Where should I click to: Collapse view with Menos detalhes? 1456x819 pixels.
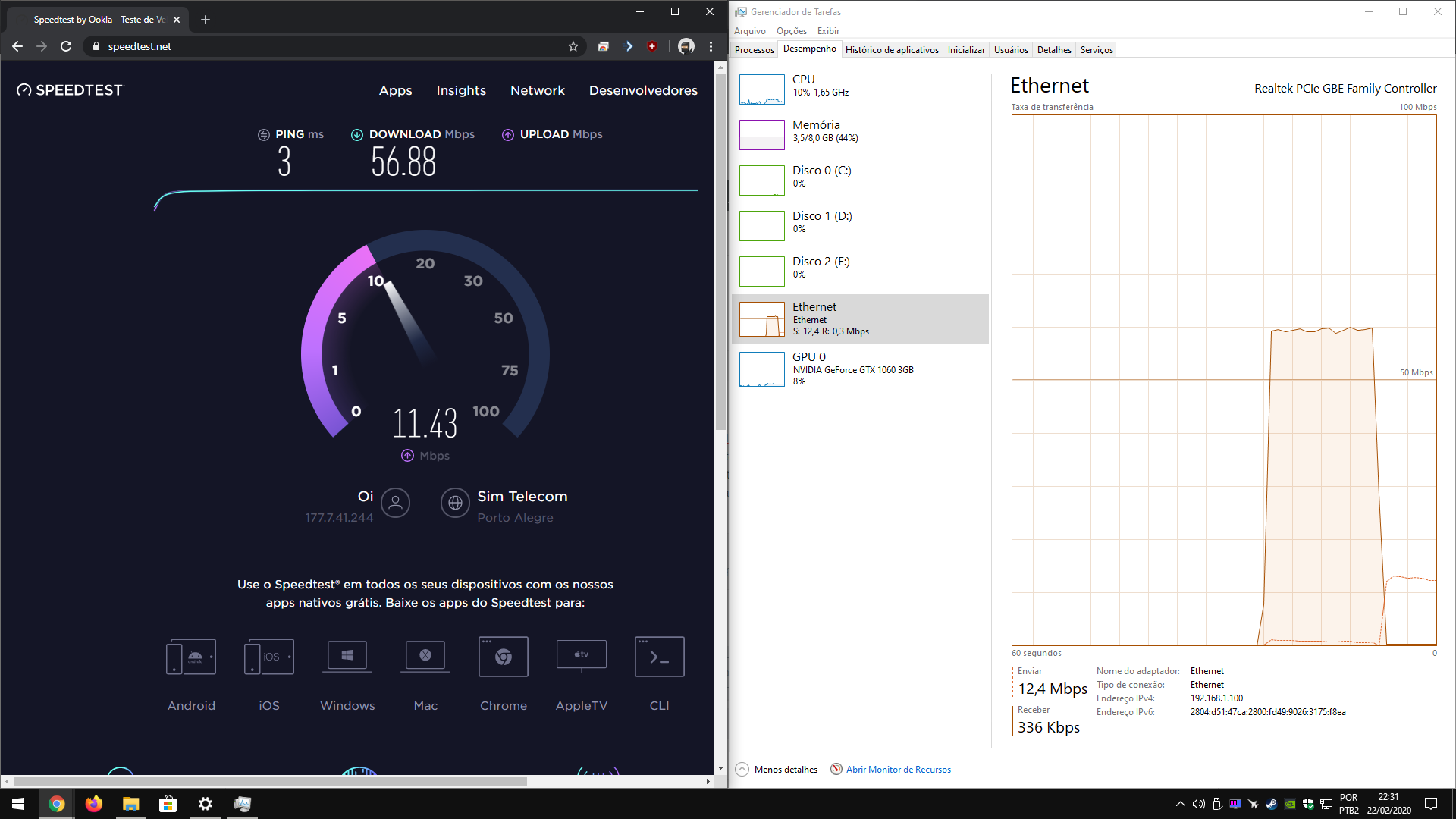pyautogui.click(x=777, y=769)
